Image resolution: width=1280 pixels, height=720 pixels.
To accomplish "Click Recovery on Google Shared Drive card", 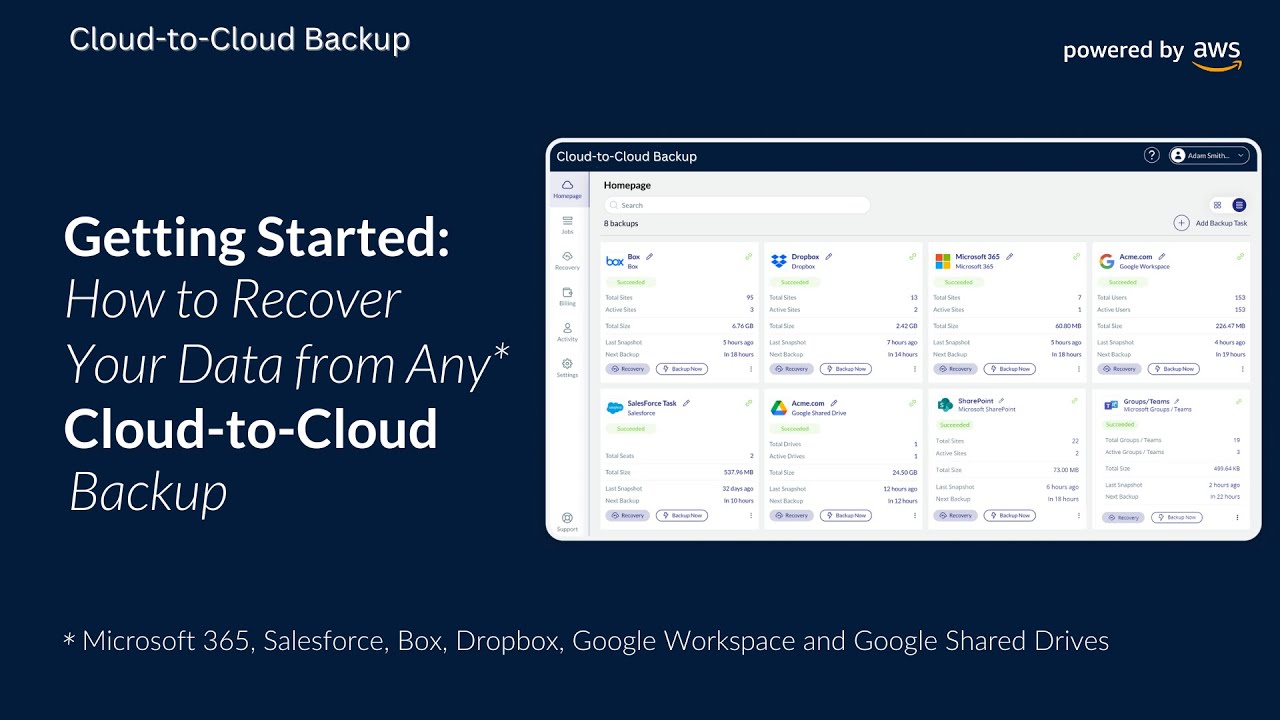I will 791,516.
